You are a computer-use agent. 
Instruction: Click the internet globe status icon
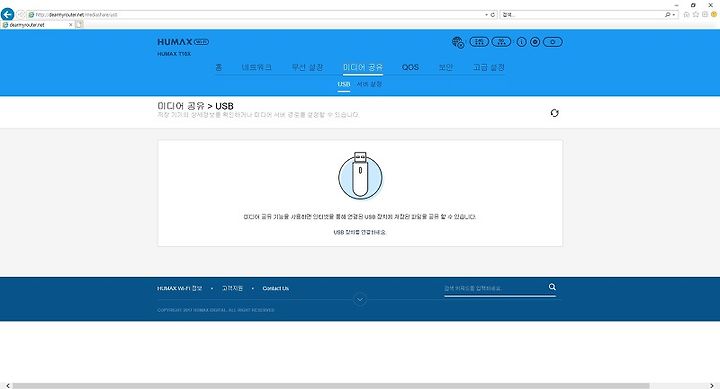458,42
